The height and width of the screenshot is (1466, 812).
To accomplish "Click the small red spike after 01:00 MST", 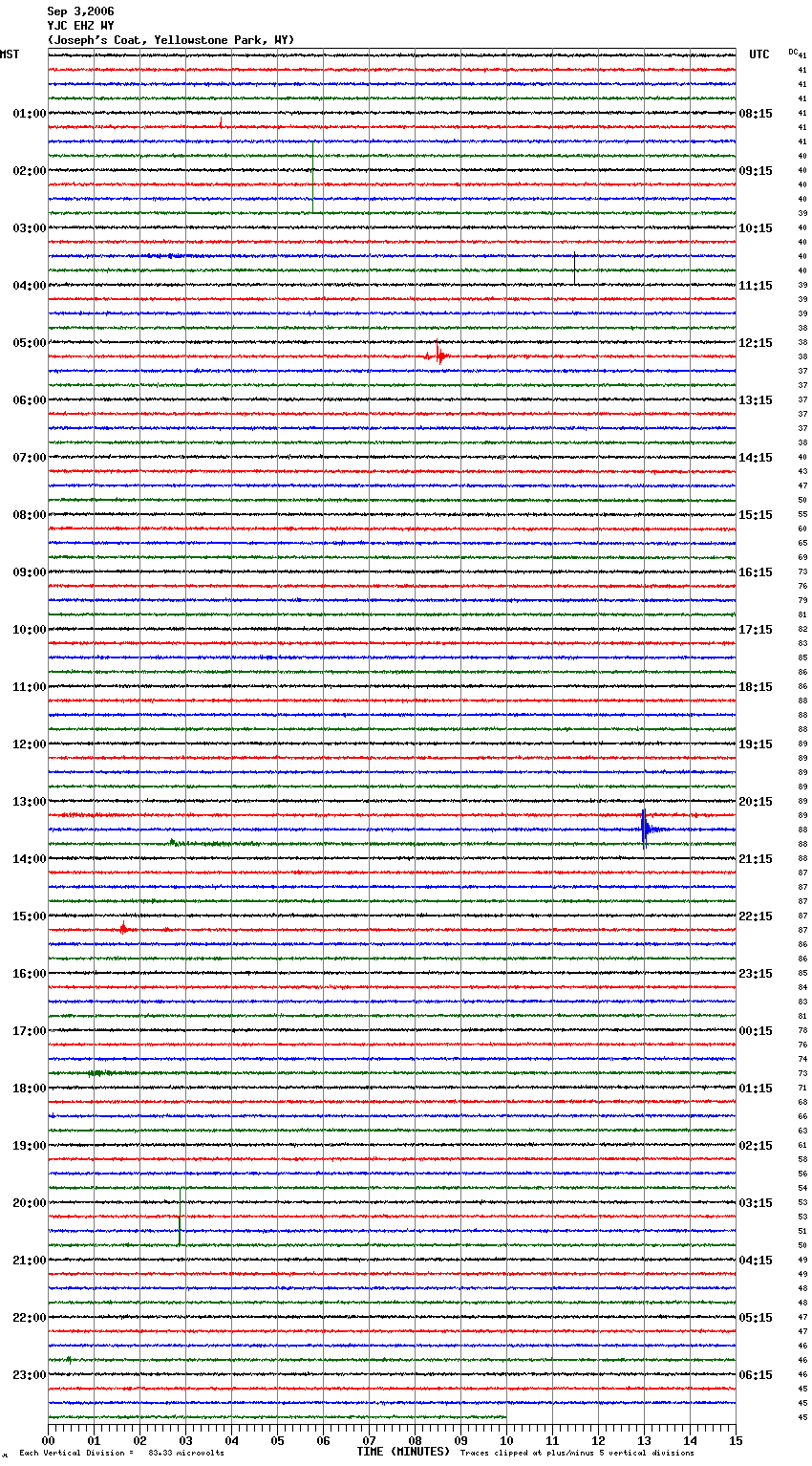I will pos(221,122).
